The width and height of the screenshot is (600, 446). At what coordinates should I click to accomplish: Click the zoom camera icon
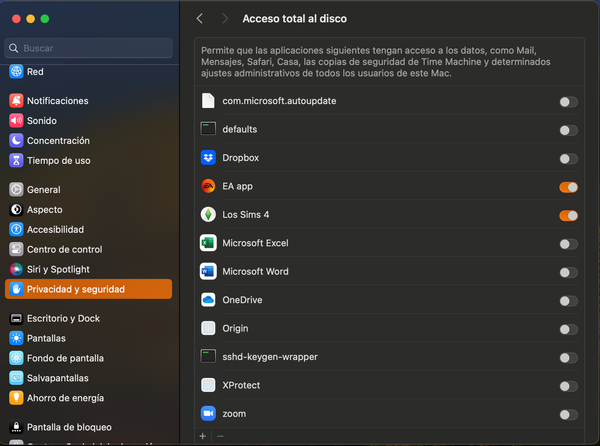click(x=208, y=413)
